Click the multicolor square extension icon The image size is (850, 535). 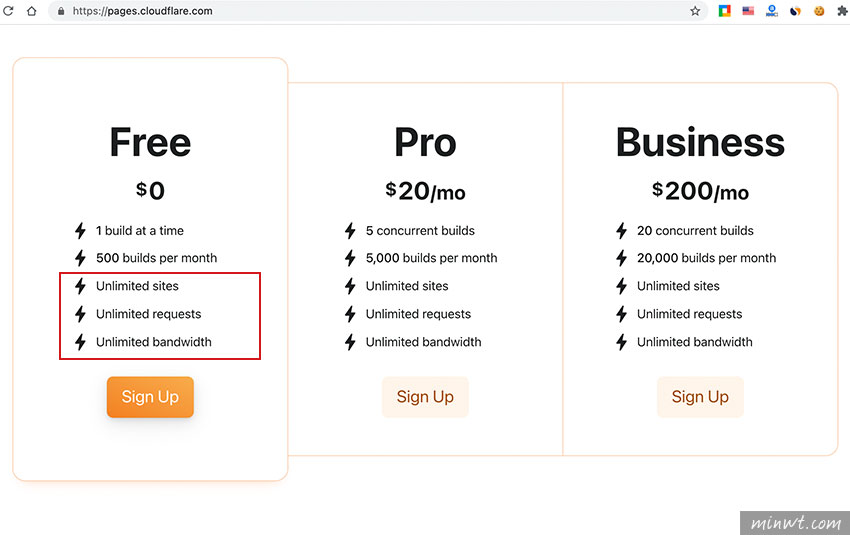pyautogui.click(x=725, y=11)
